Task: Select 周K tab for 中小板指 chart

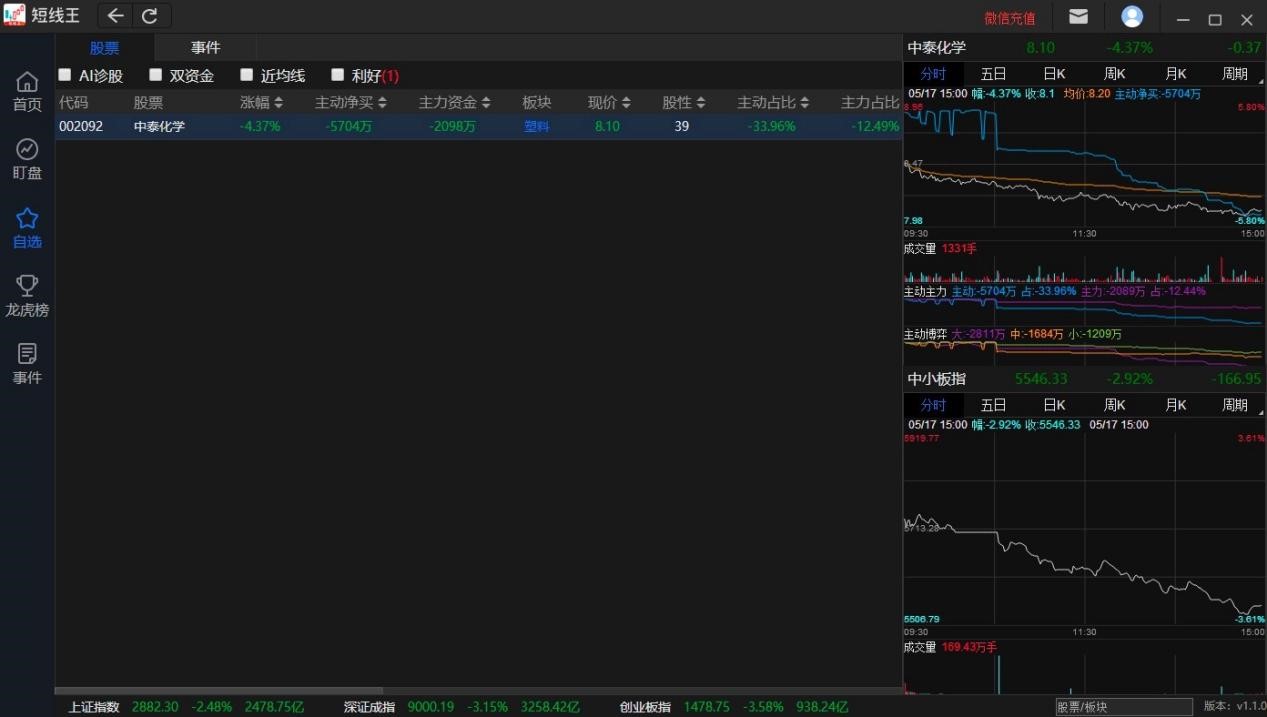Action: click(1114, 405)
